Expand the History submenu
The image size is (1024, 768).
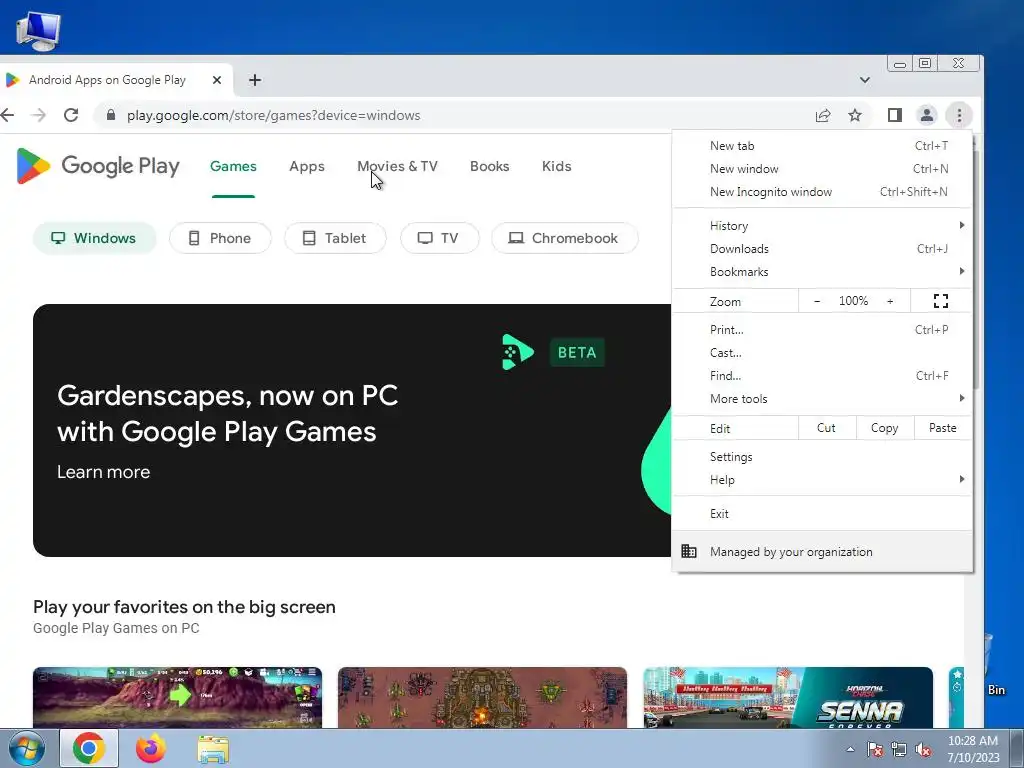pos(823,226)
